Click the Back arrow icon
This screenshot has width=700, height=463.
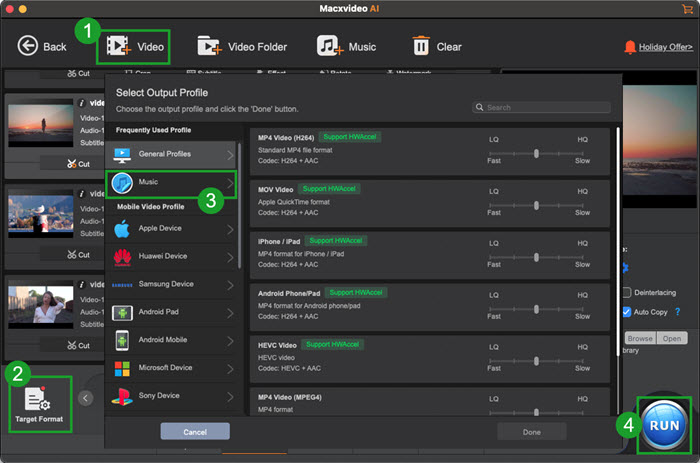click(x=28, y=46)
